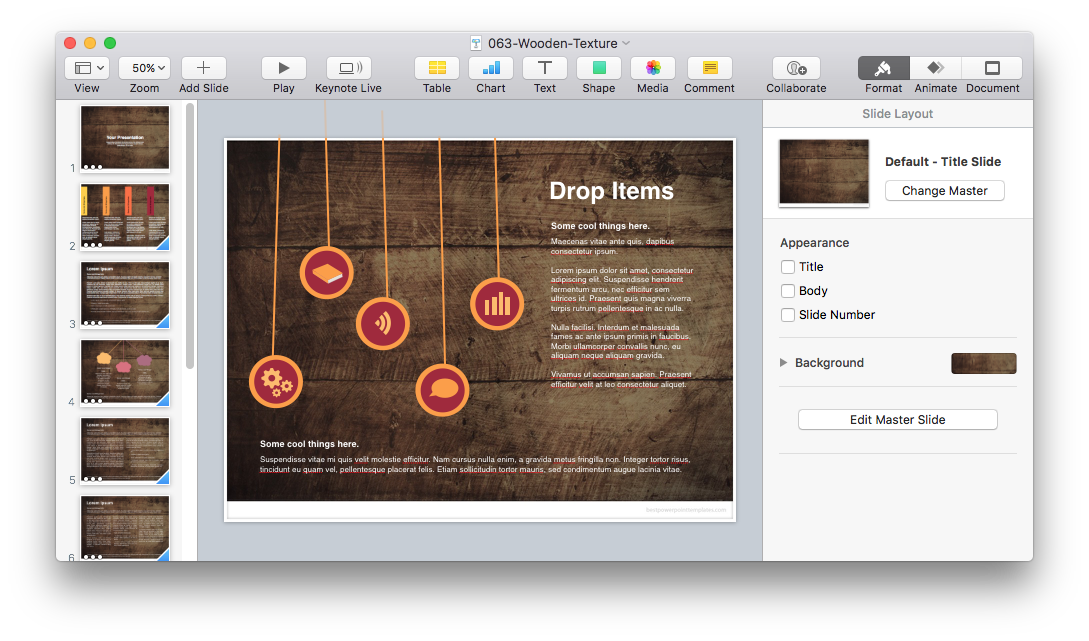1089x641 pixels.
Task: Toggle the Slide Number checkbox
Action: coord(788,315)
